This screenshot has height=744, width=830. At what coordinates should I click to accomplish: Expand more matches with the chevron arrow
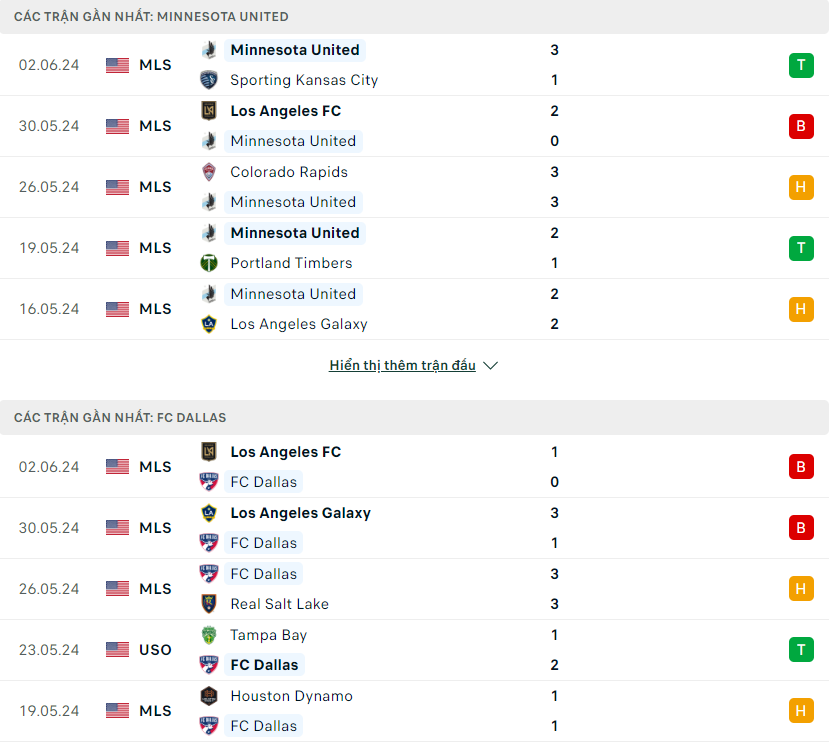(x=491, y=366)
